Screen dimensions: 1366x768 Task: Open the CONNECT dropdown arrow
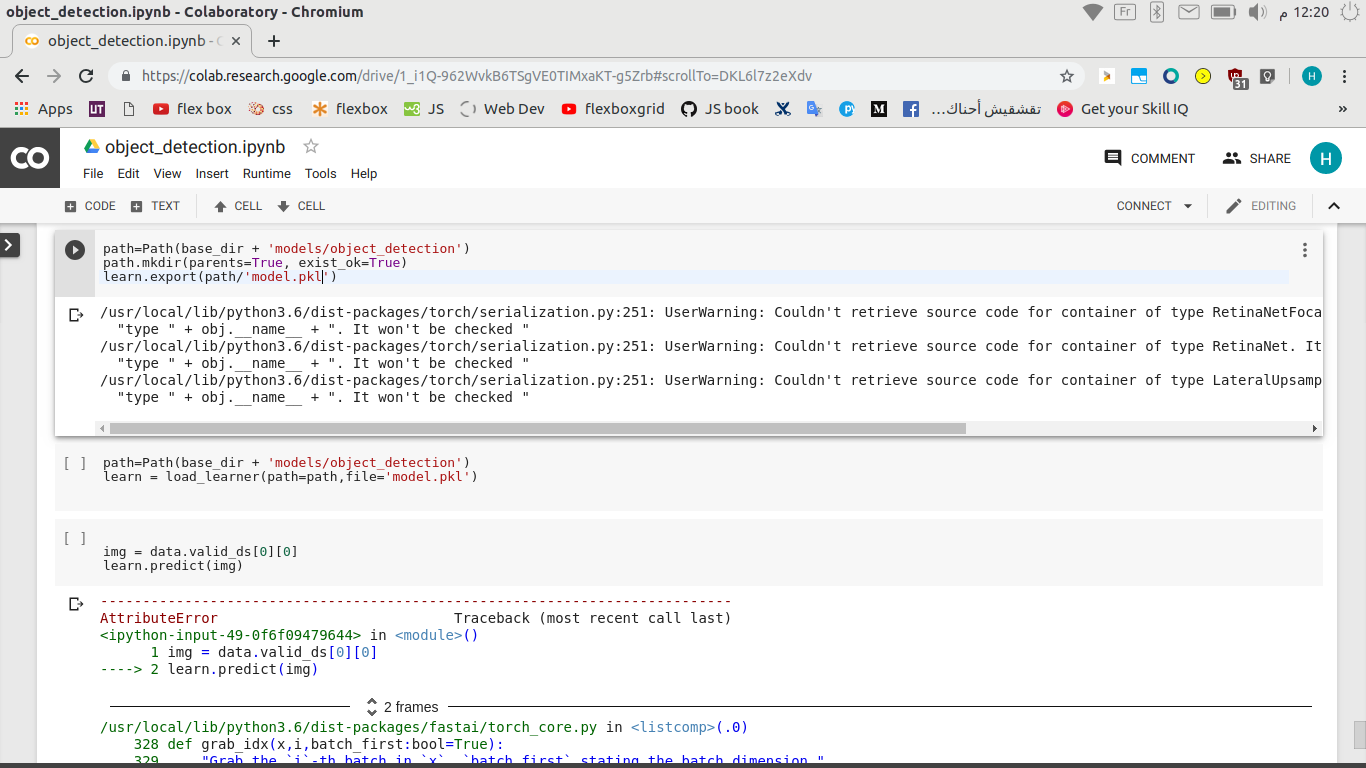click(1188, 206)
